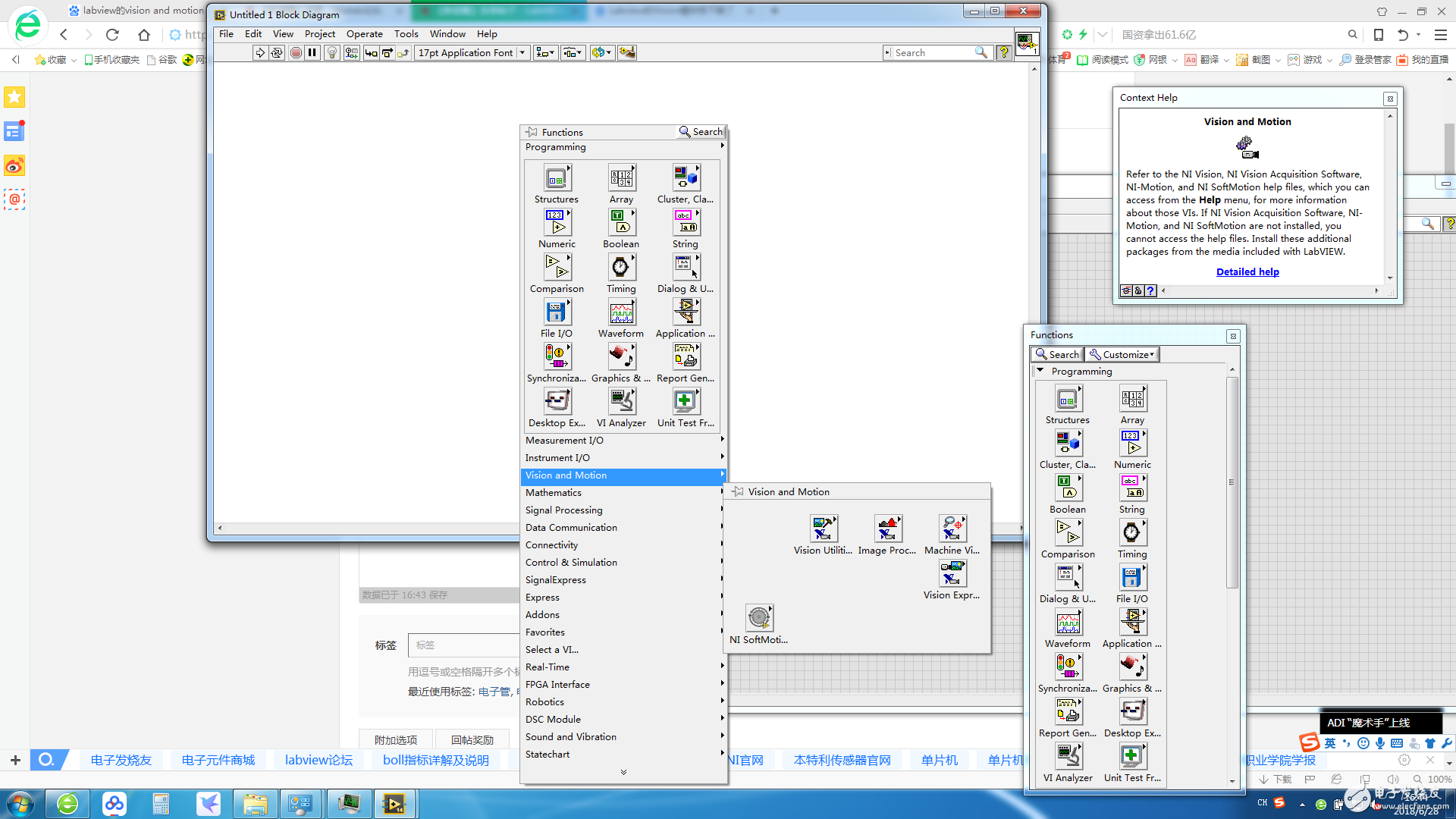This screenshot has height=819, width=1456.
Task: Open the Tools menu
Action: (x=406, y=33)
